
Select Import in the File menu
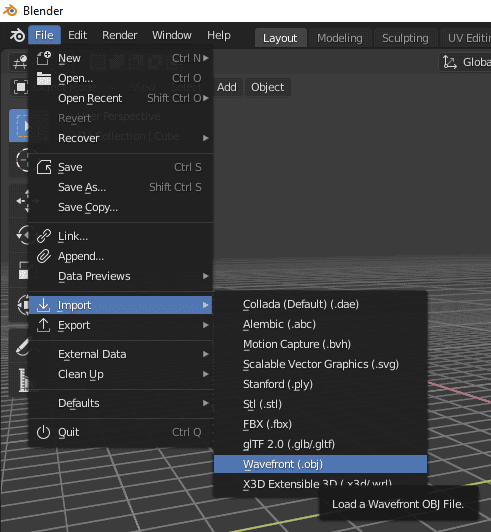(x=120, y=305)
